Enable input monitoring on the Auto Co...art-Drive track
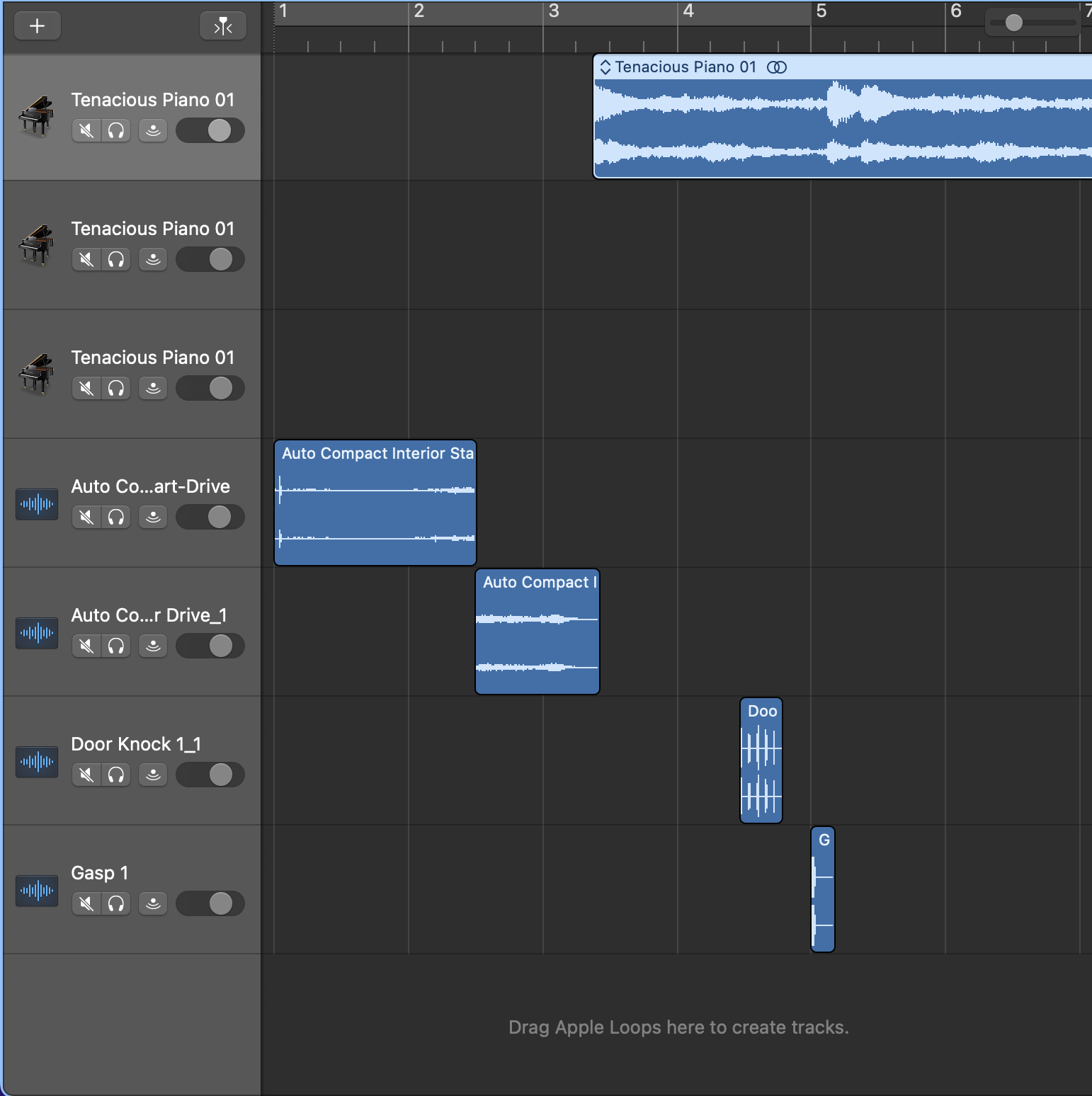Image resolution: width=1092 pixels, height=1096 pixels. [x=153, y=518]
